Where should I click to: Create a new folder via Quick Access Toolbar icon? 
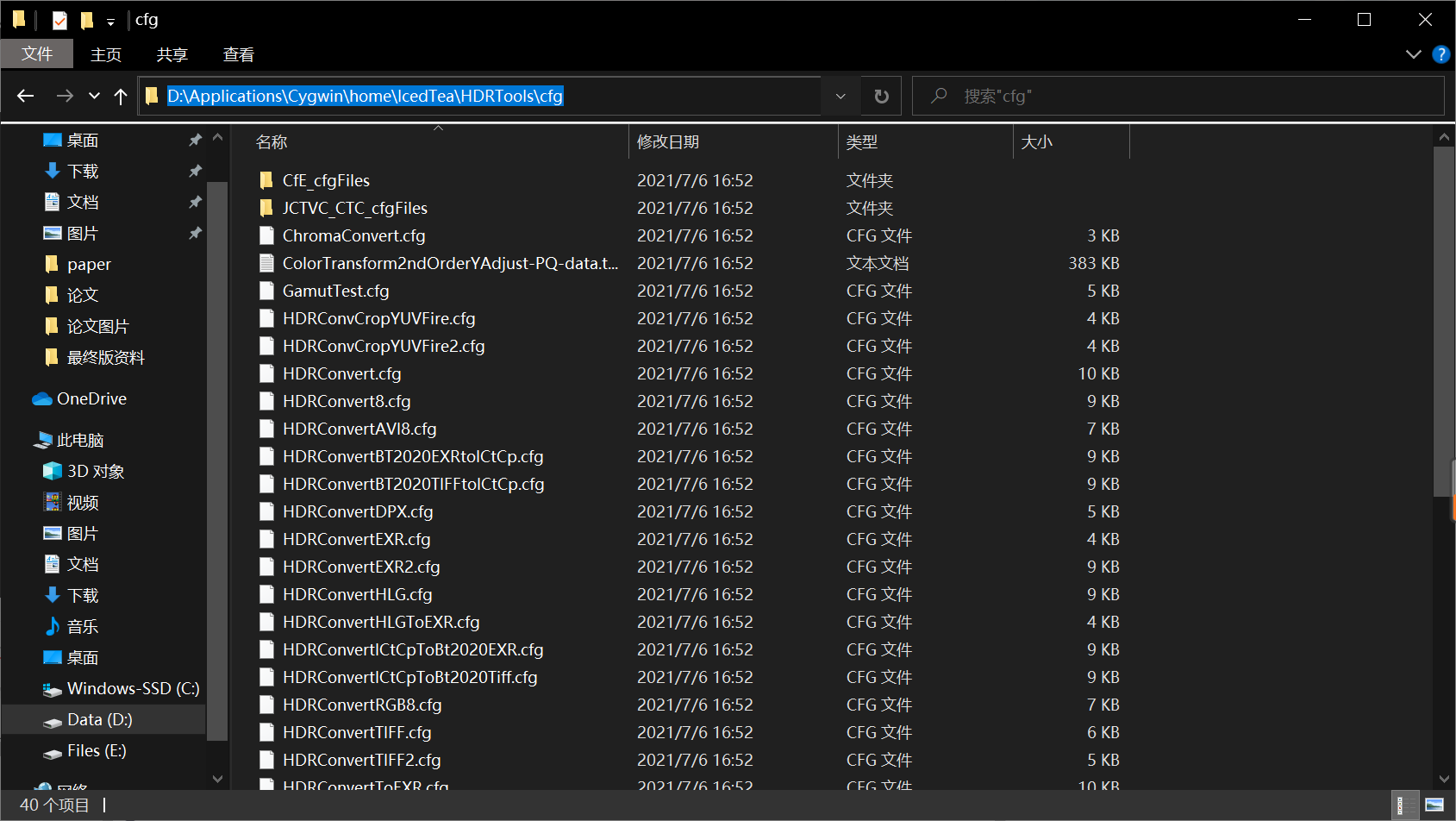88,19
